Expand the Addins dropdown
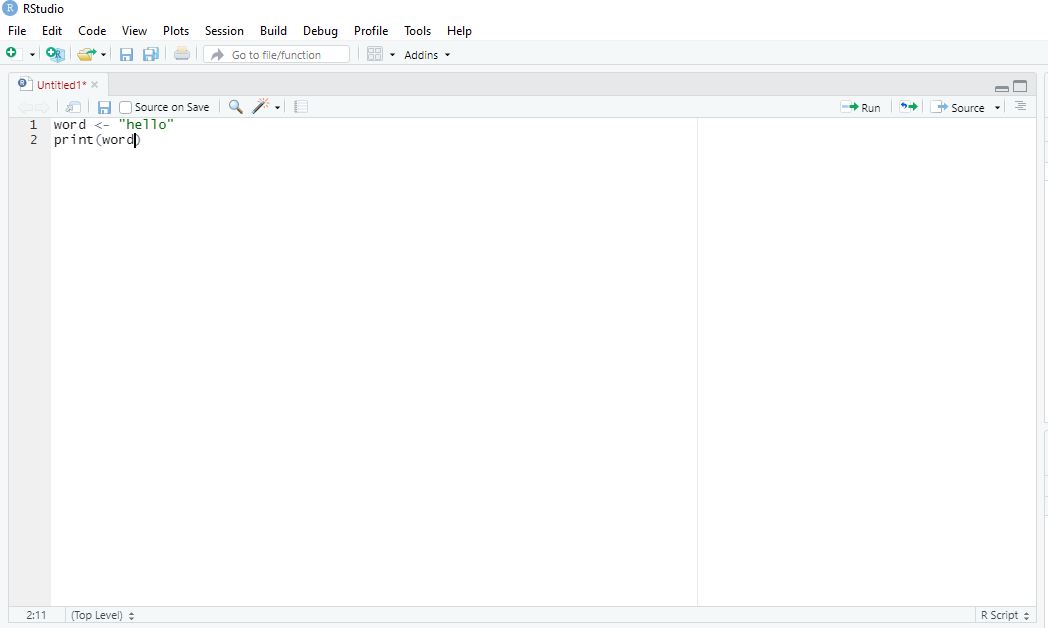The image size is (1048, 628). (x=427, y=55)
